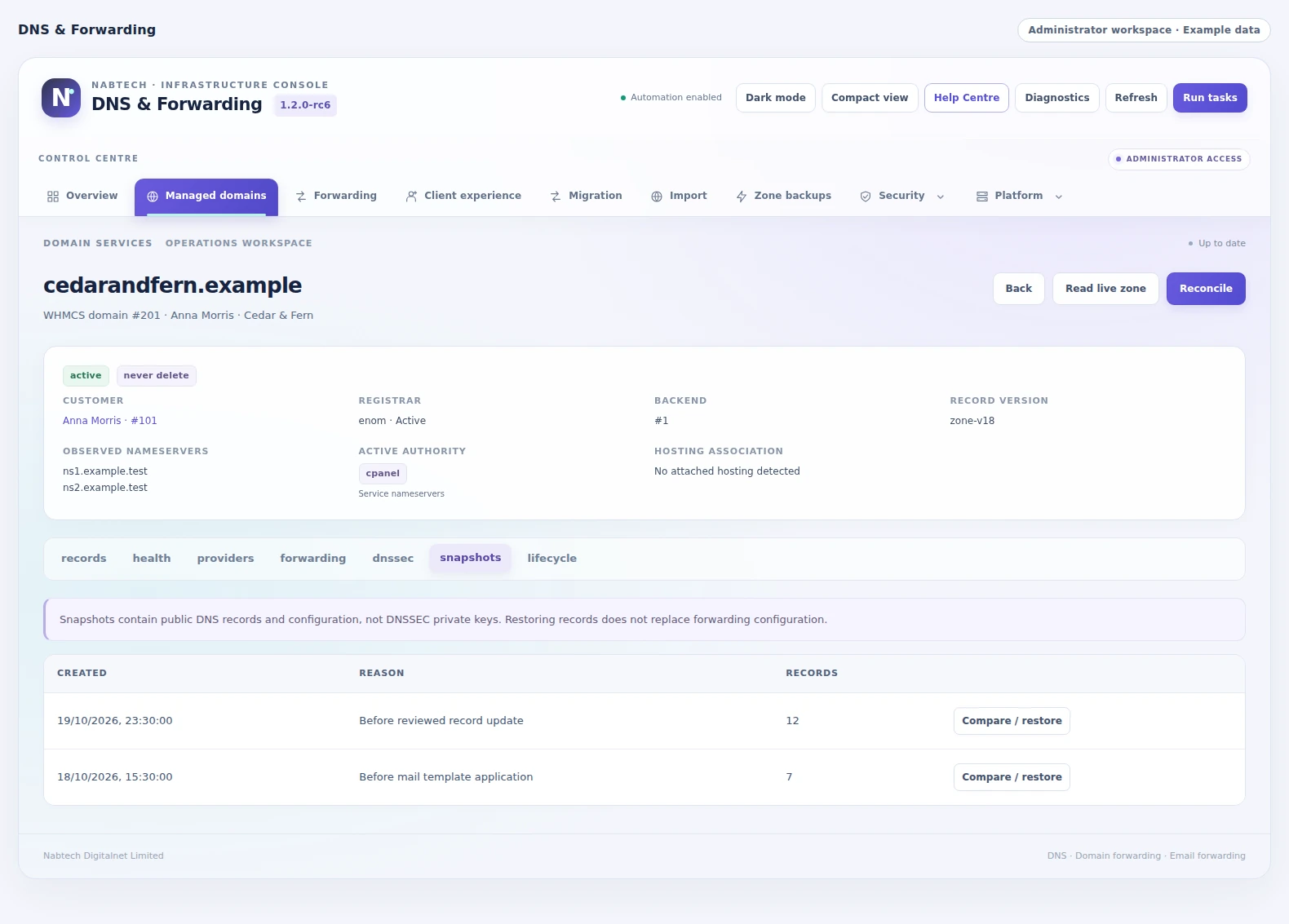
Task: Click the zone-v18 record version value
Action: click(972, 421)
